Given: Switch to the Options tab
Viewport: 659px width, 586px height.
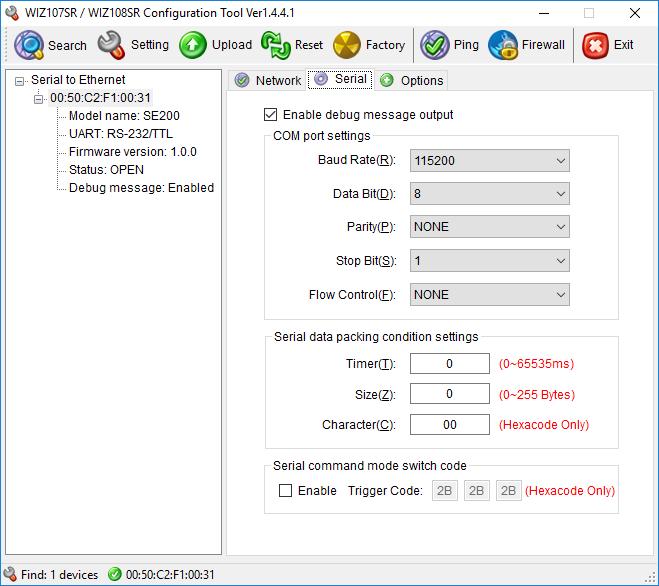Looking at the screenshot, I should [411, 80].
